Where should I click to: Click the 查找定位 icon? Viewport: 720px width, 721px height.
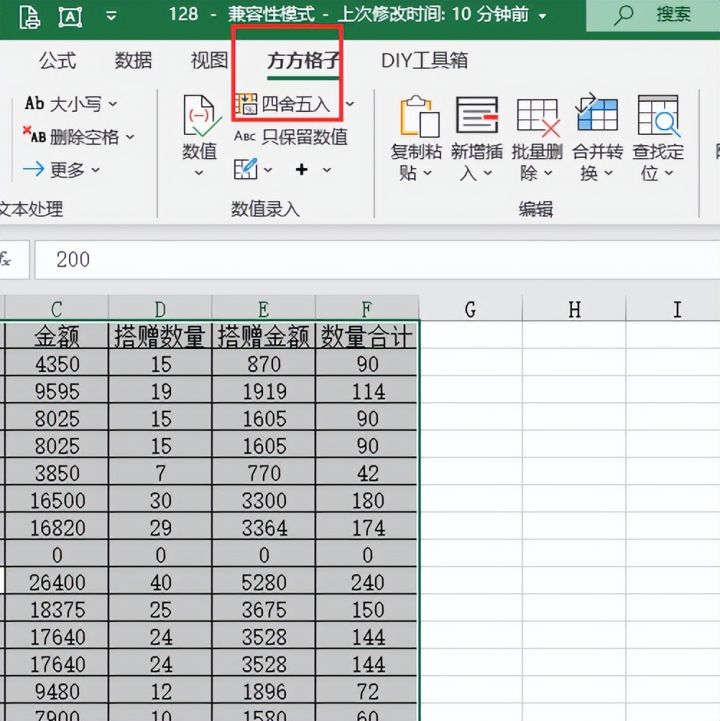click(659, 115)
